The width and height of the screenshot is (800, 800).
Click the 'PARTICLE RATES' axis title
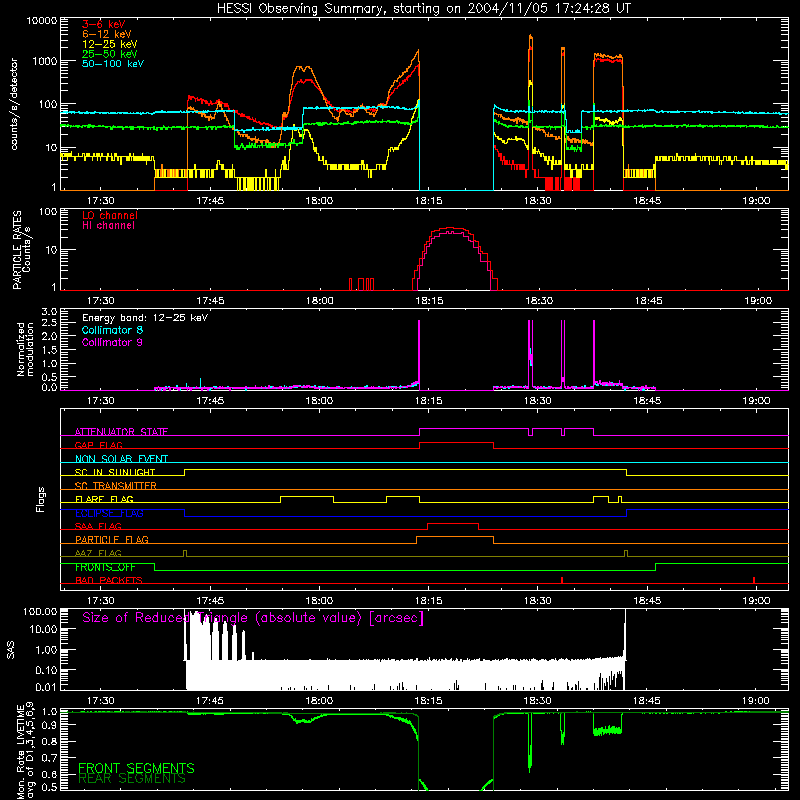[x=17, y=250]
